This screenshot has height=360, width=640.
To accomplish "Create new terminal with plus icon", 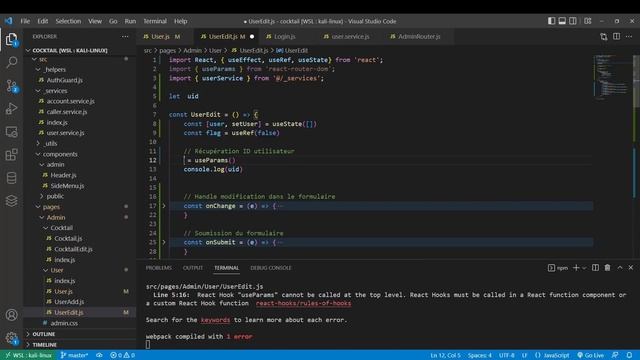I will (x=576, y=268).
